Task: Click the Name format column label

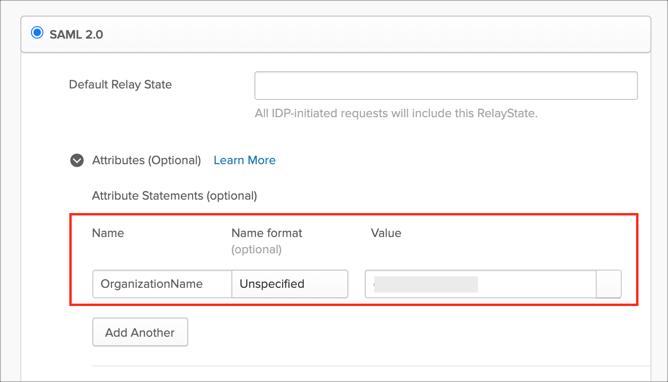Action: coord(267,233)
